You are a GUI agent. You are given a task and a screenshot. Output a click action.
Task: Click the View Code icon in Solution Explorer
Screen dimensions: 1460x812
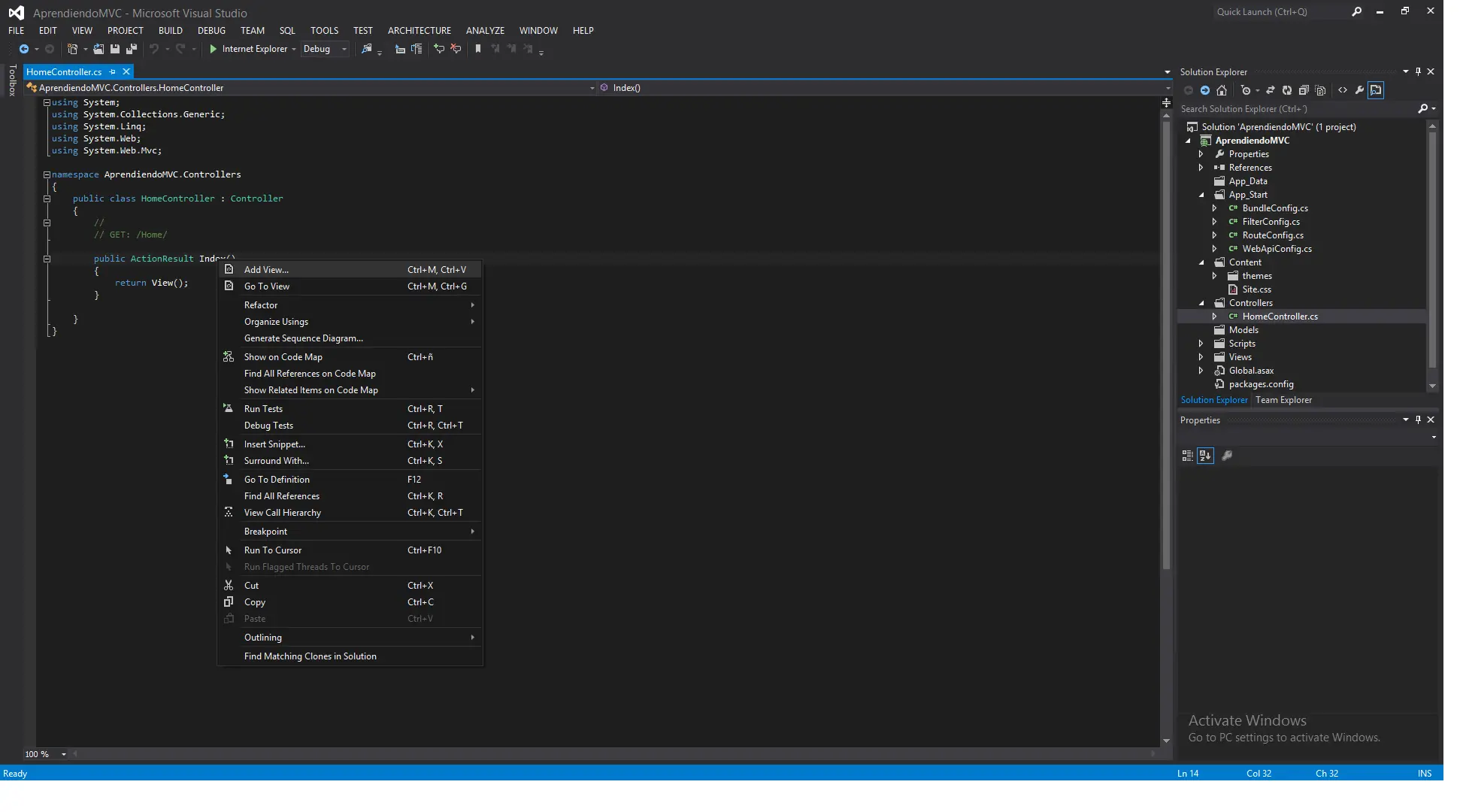(x=1343, y=90)
